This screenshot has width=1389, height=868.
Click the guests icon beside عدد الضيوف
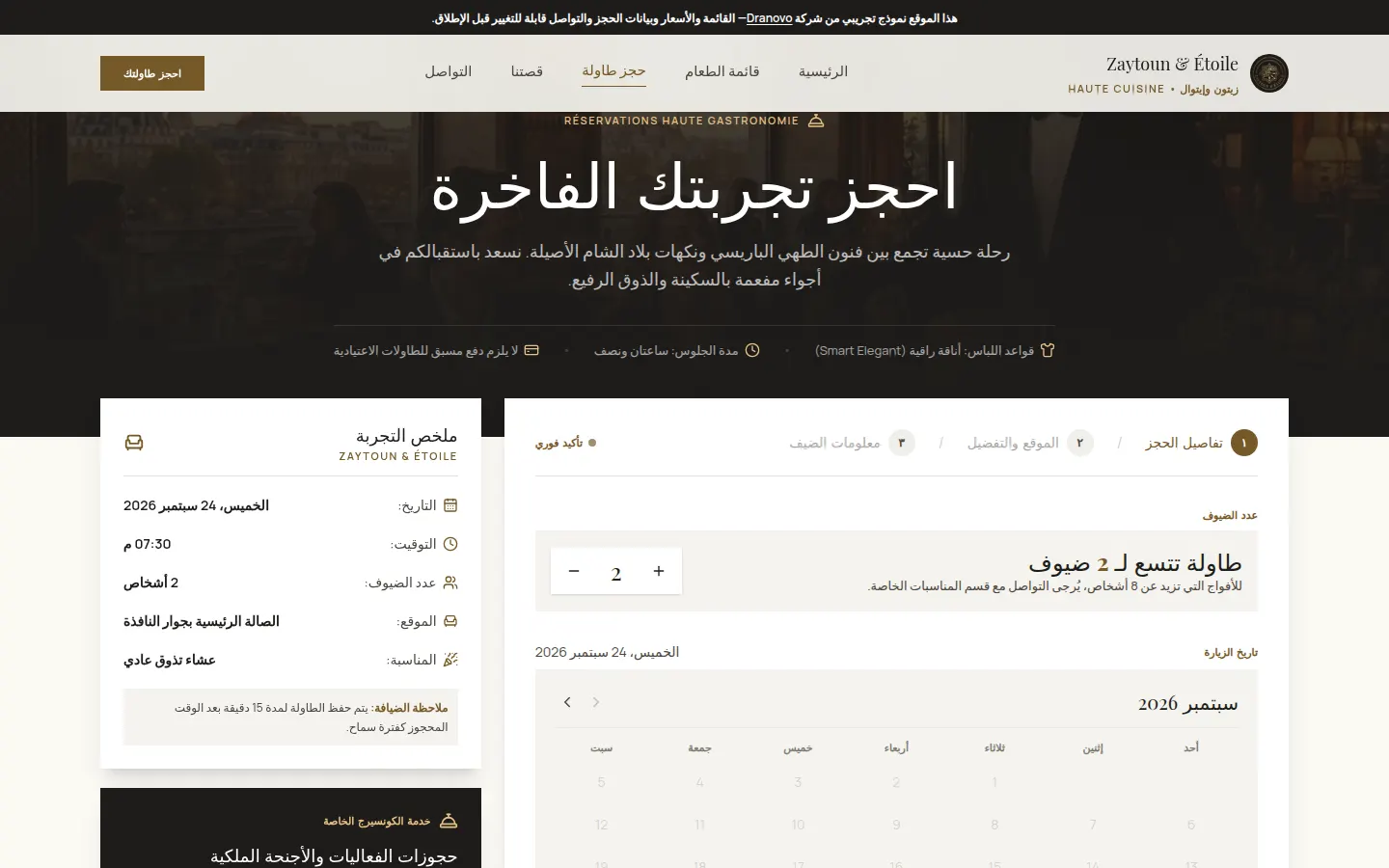point(450,583)
